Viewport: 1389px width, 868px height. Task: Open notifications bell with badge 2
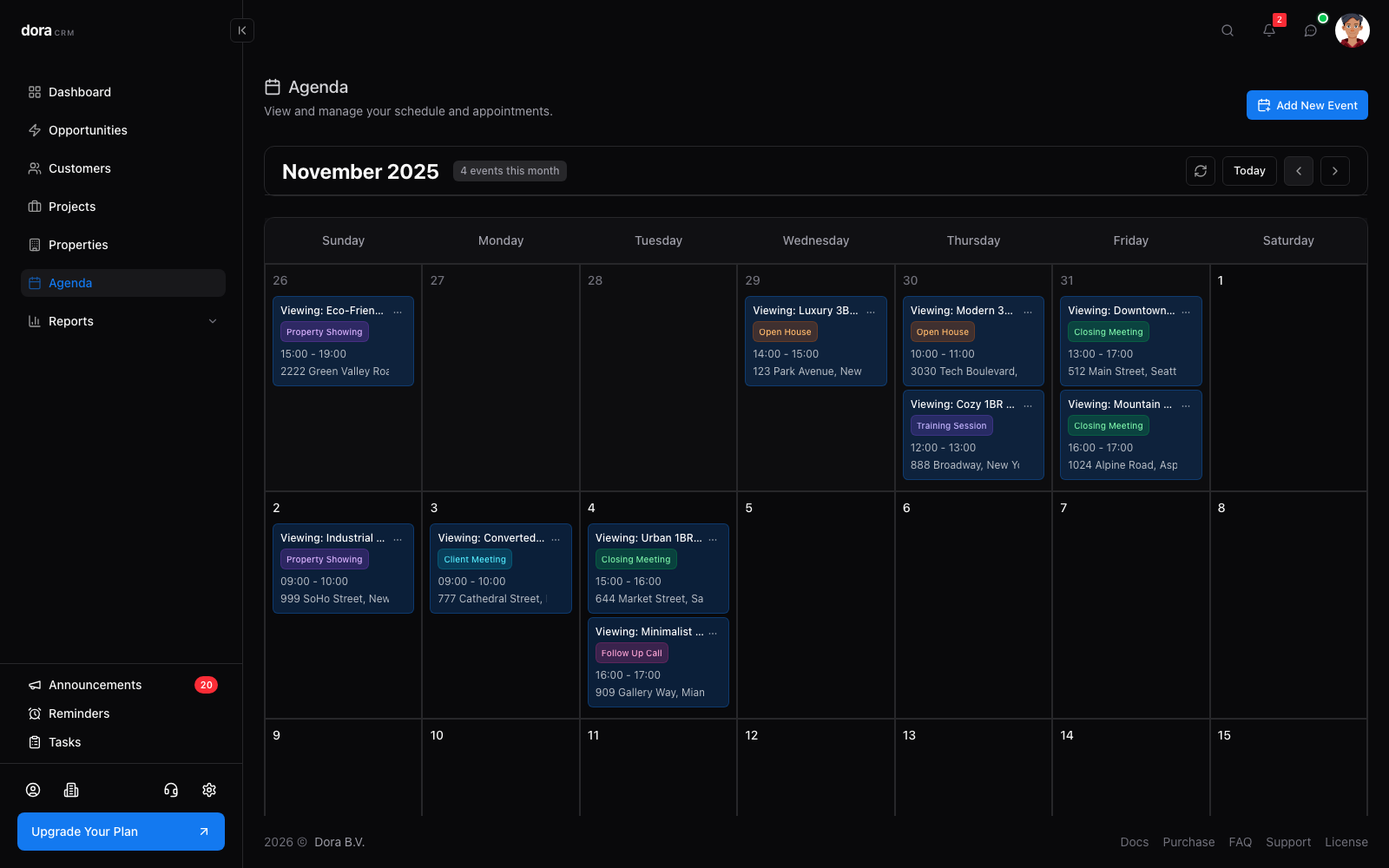[1269, 30]
